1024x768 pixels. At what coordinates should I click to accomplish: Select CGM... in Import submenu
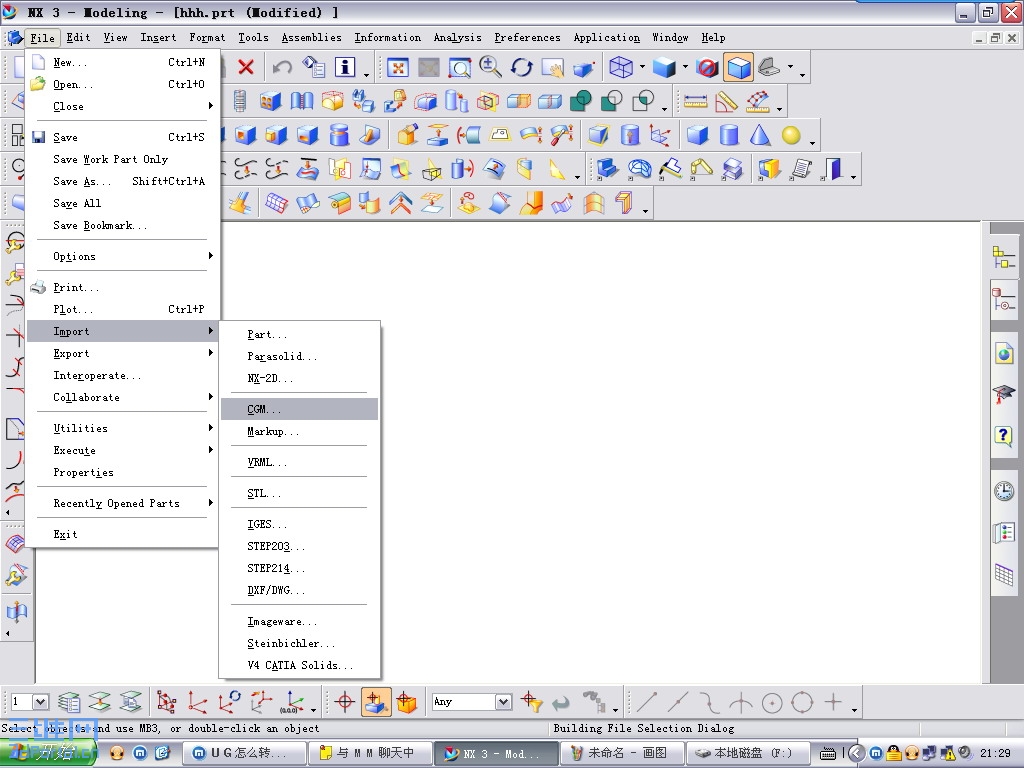[300, 409]
